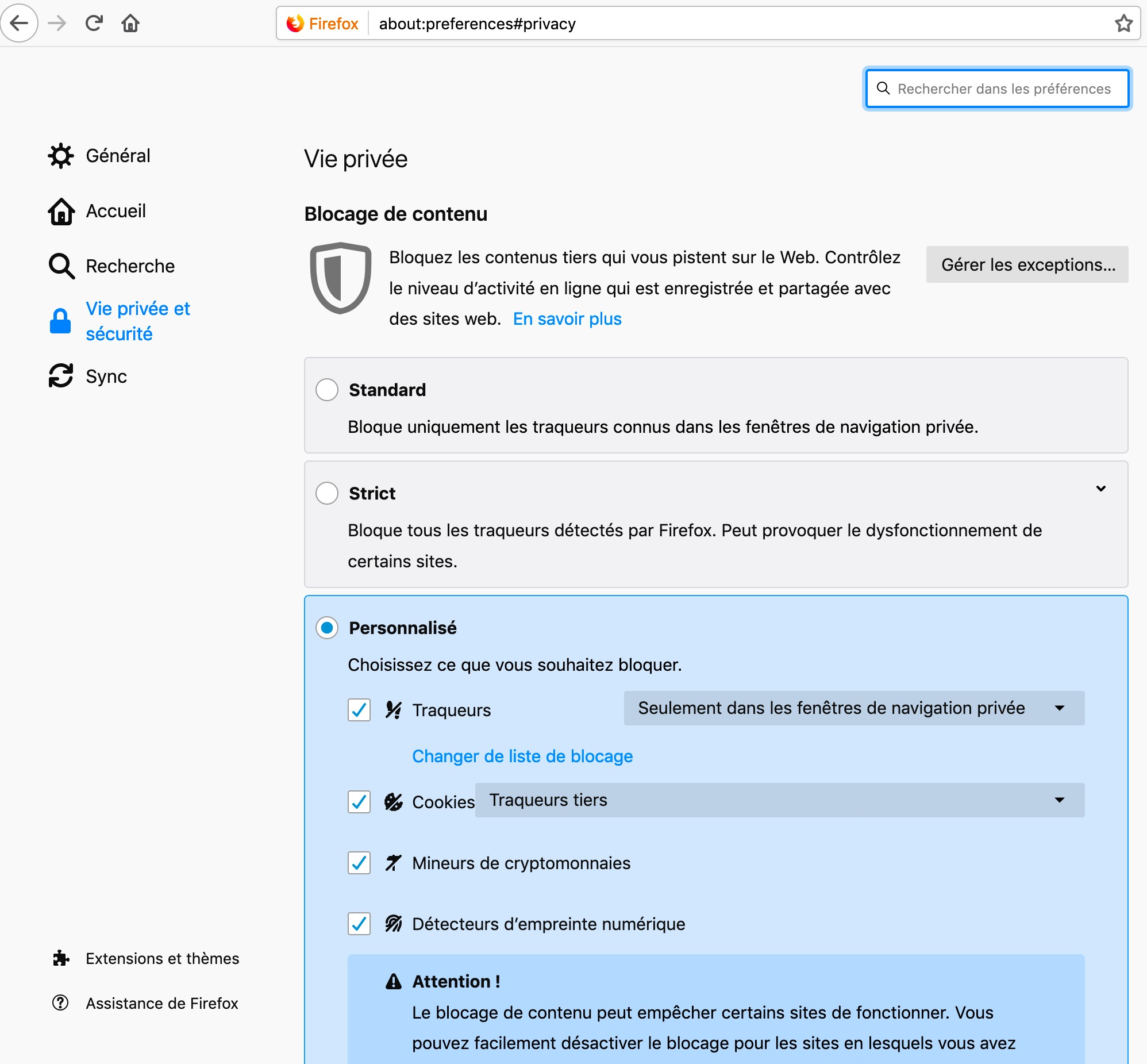The width and height of the screenshot is (1147, 1064).
Task: Click the Sync arrows icon in sidebar
Action: [61, 376]
